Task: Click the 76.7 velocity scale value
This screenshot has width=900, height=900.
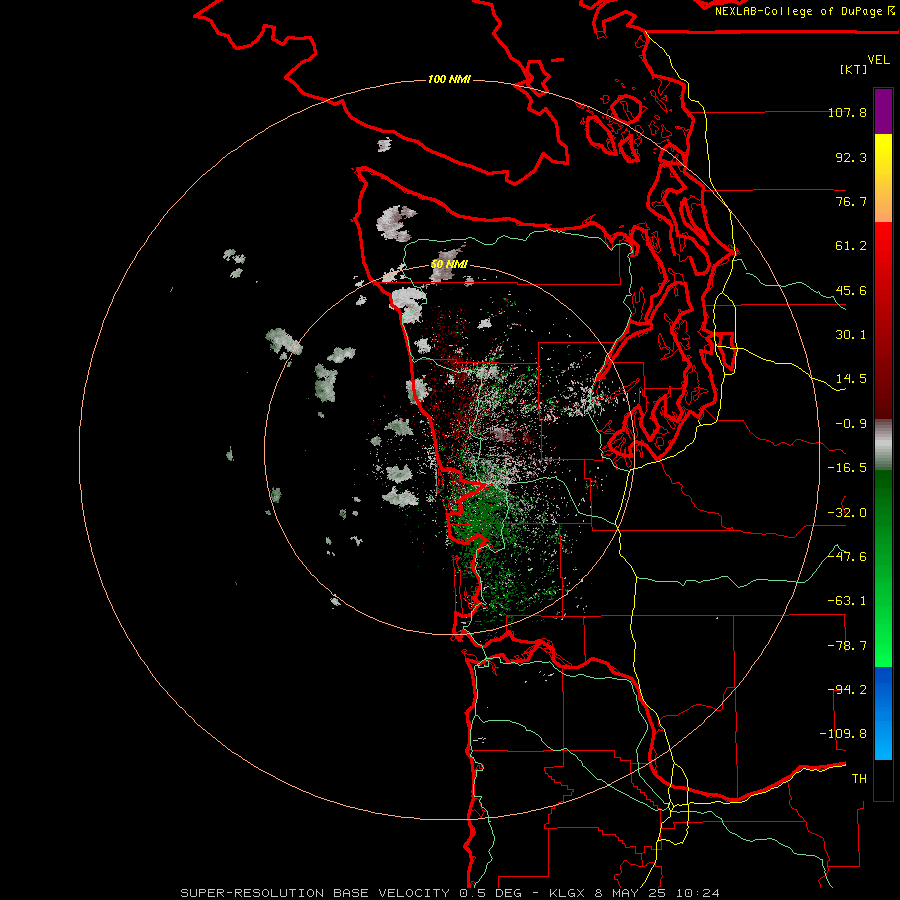Action: click(x=851, y=201)
